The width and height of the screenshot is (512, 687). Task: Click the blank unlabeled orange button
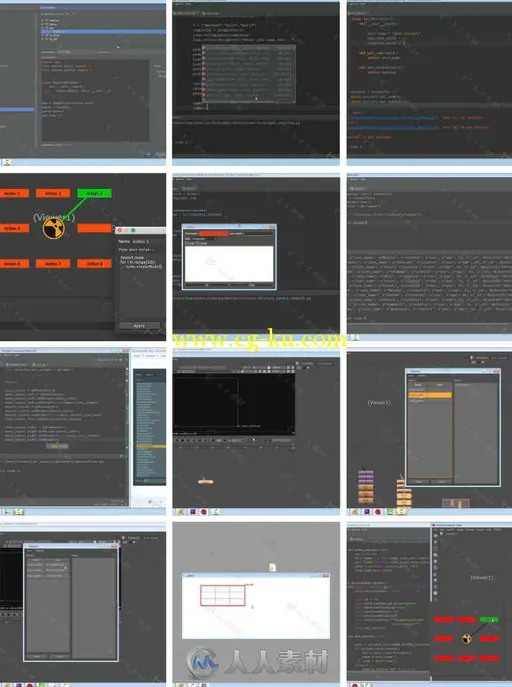(94, 228)
